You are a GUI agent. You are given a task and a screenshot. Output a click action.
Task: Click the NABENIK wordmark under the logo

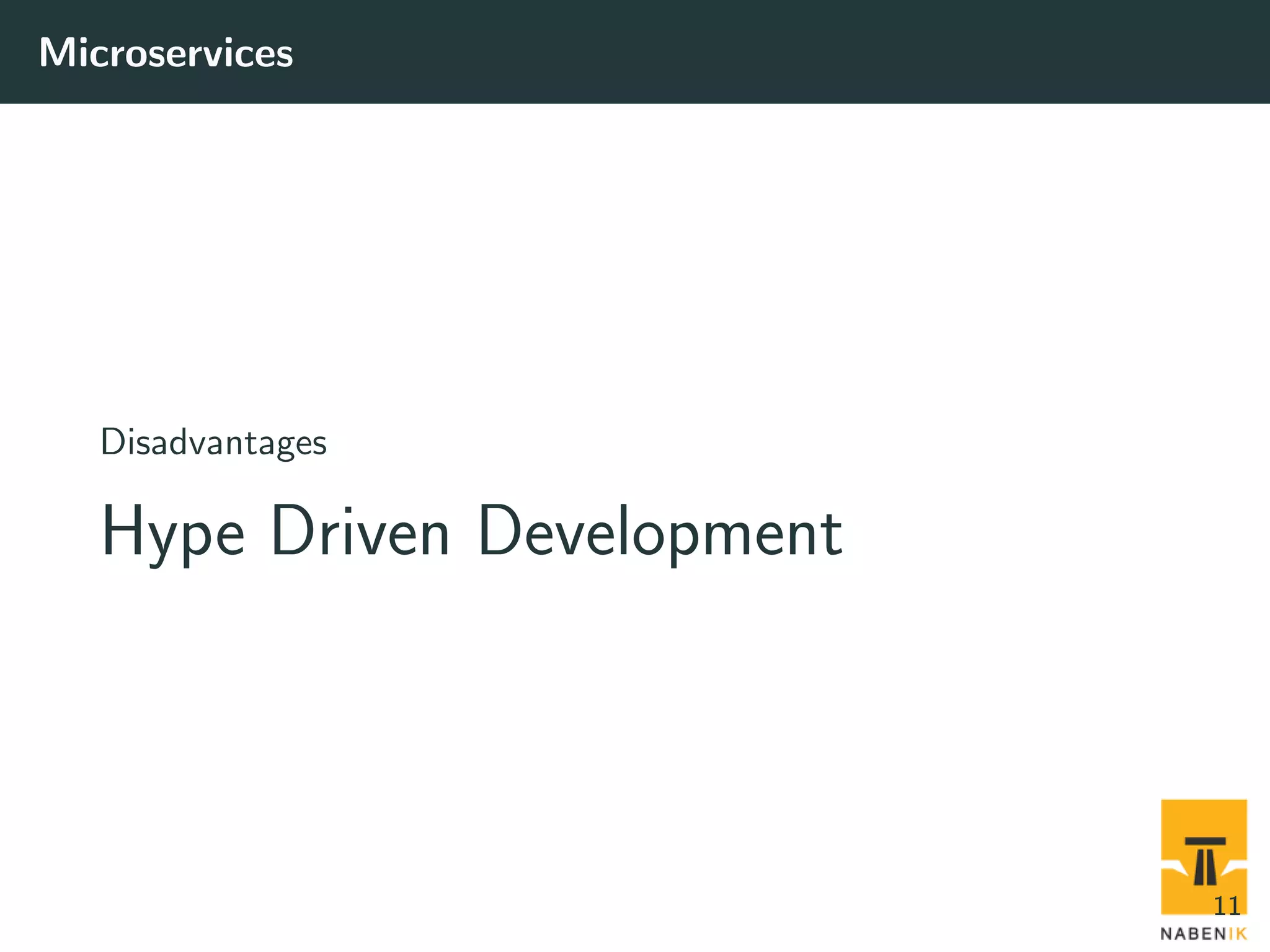1203,933
